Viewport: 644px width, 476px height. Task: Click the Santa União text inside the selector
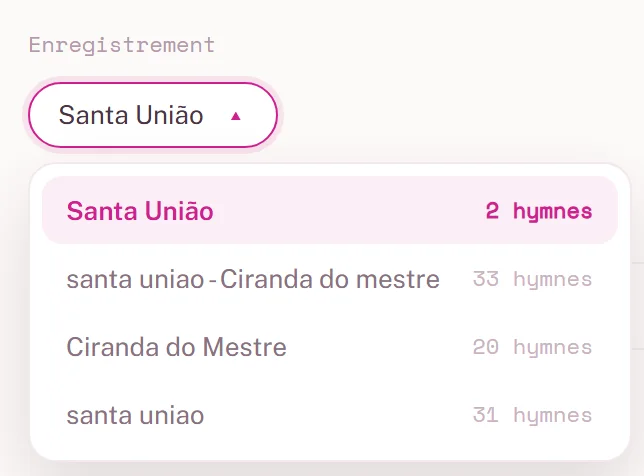[x=131, y=115]
